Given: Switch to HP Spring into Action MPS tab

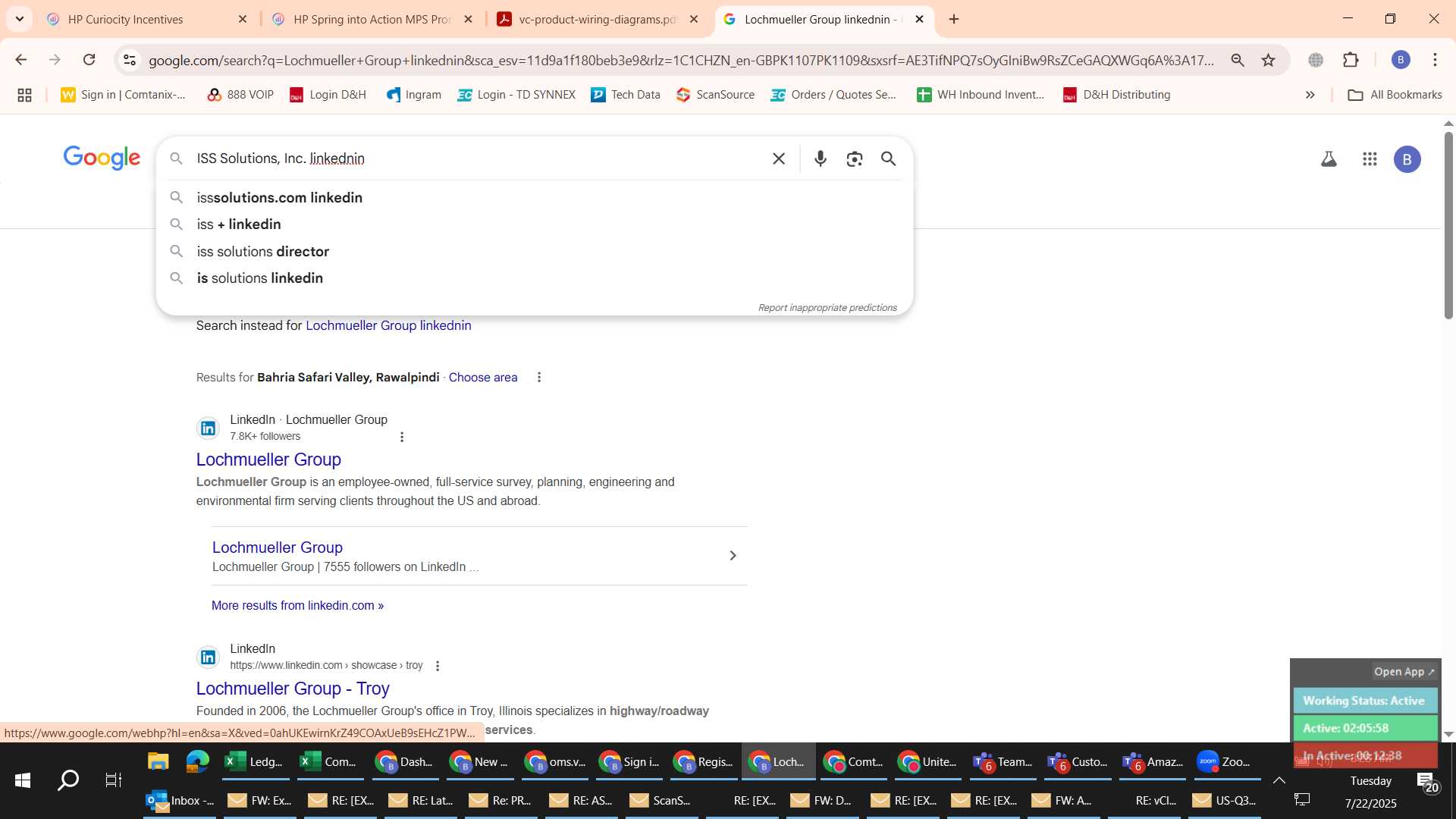Looking at the screenshot, I should coord(372,19).
